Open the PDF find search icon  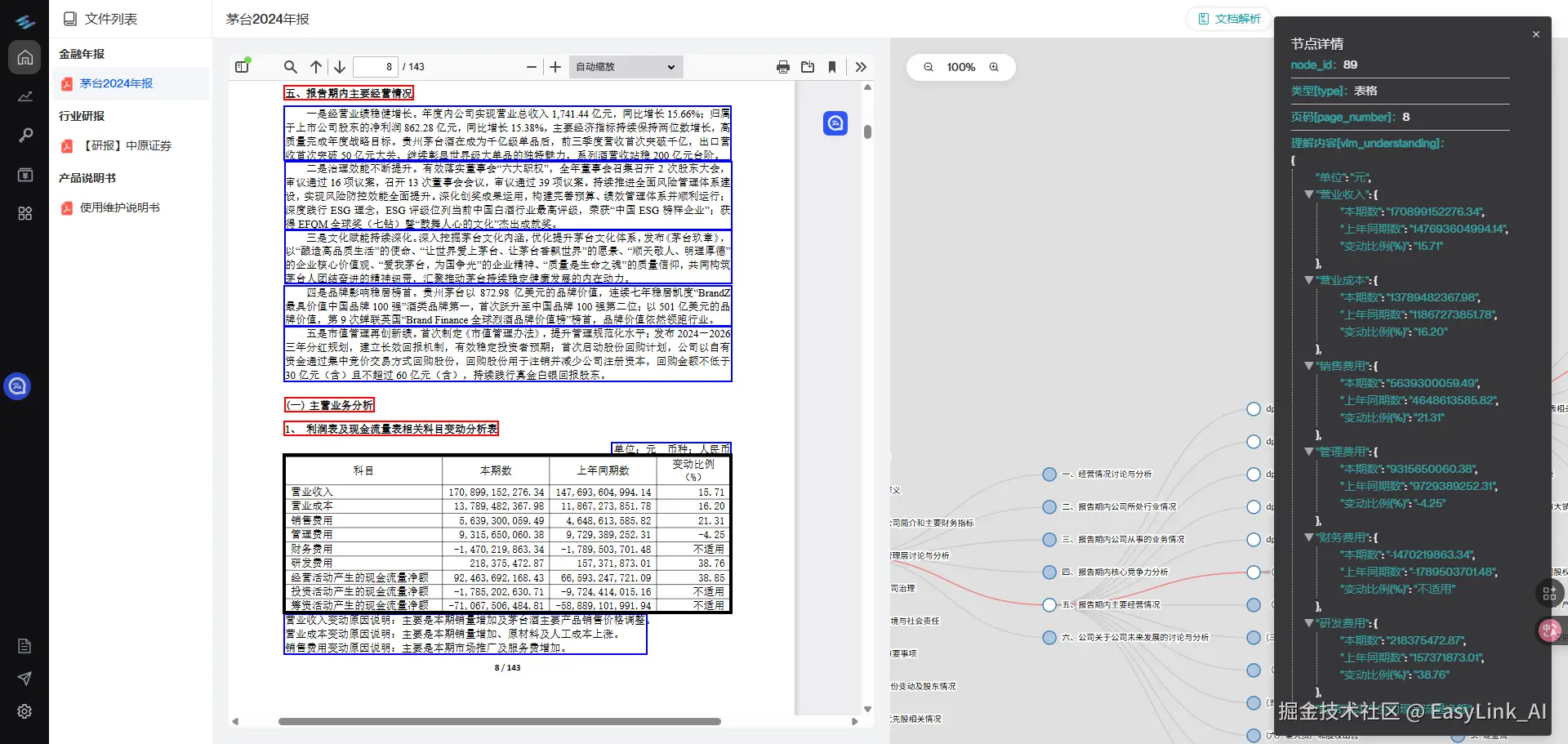[290, 67]
